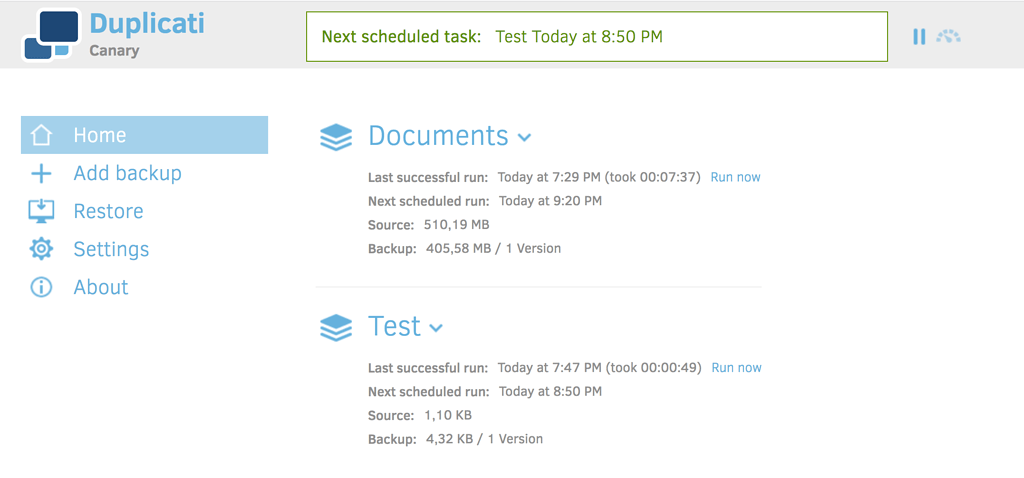The height and width of the screenshot is (478, 1024).
Task: Click the info circle icon beside About
Action: coord(41,288)
